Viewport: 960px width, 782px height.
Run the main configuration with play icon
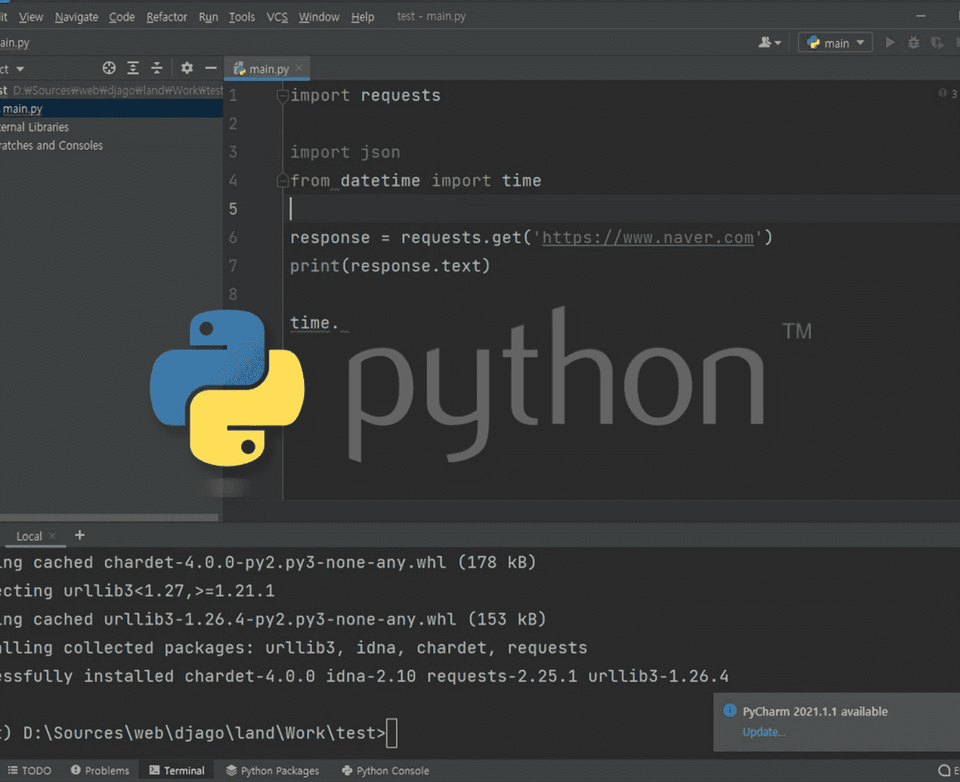[890, 42]
